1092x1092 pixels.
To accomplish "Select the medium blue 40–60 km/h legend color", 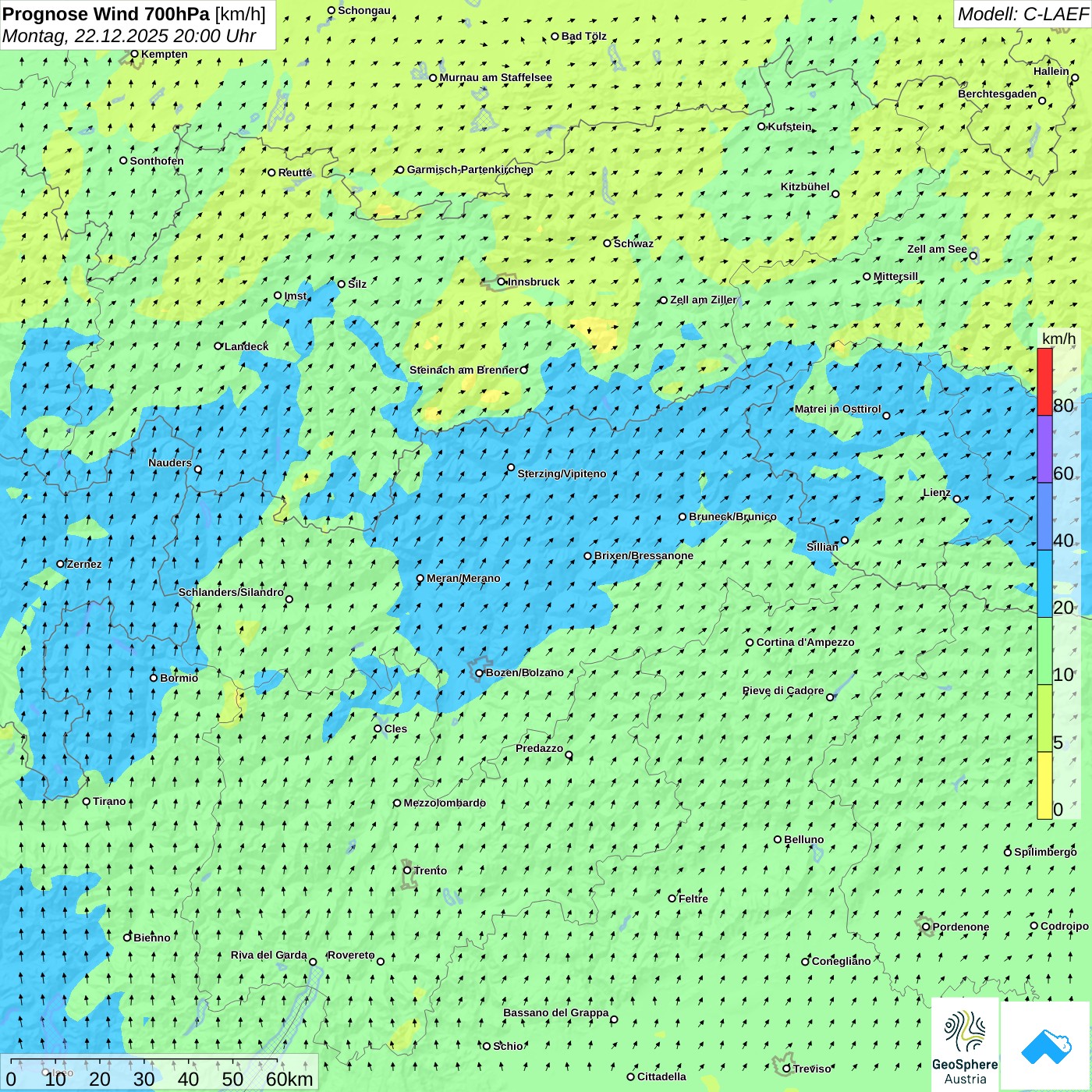I will point(1044,516).
